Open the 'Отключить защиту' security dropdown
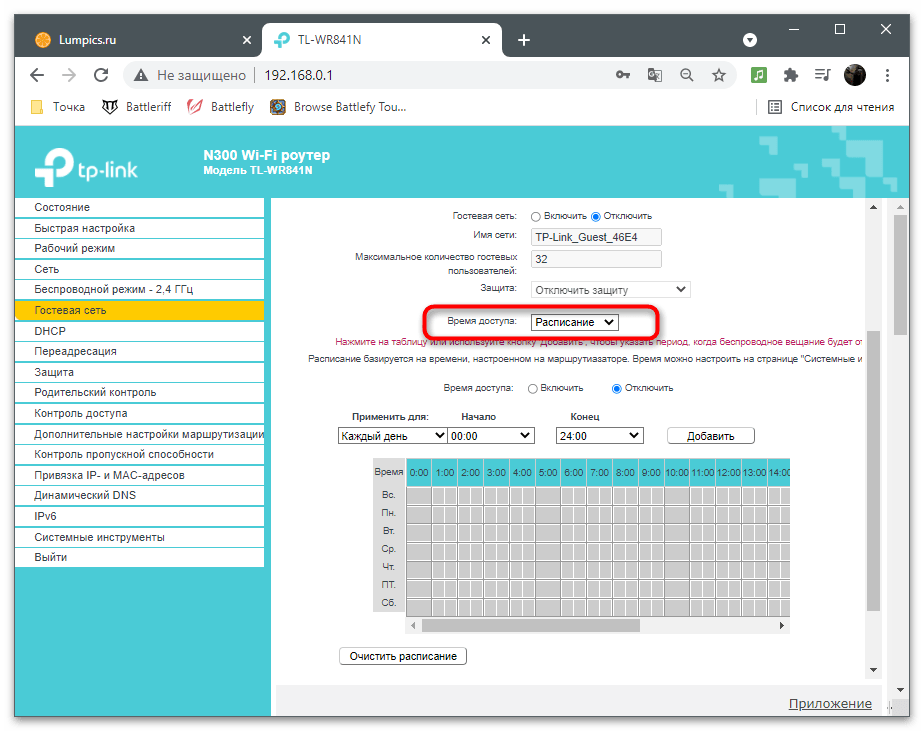This screenshot has height=731, width=924. point(610,289)
